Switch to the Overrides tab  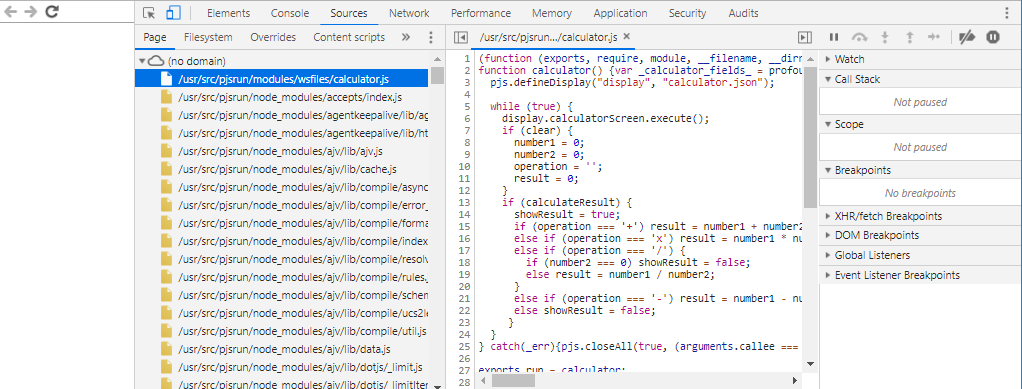pos(273,38)
